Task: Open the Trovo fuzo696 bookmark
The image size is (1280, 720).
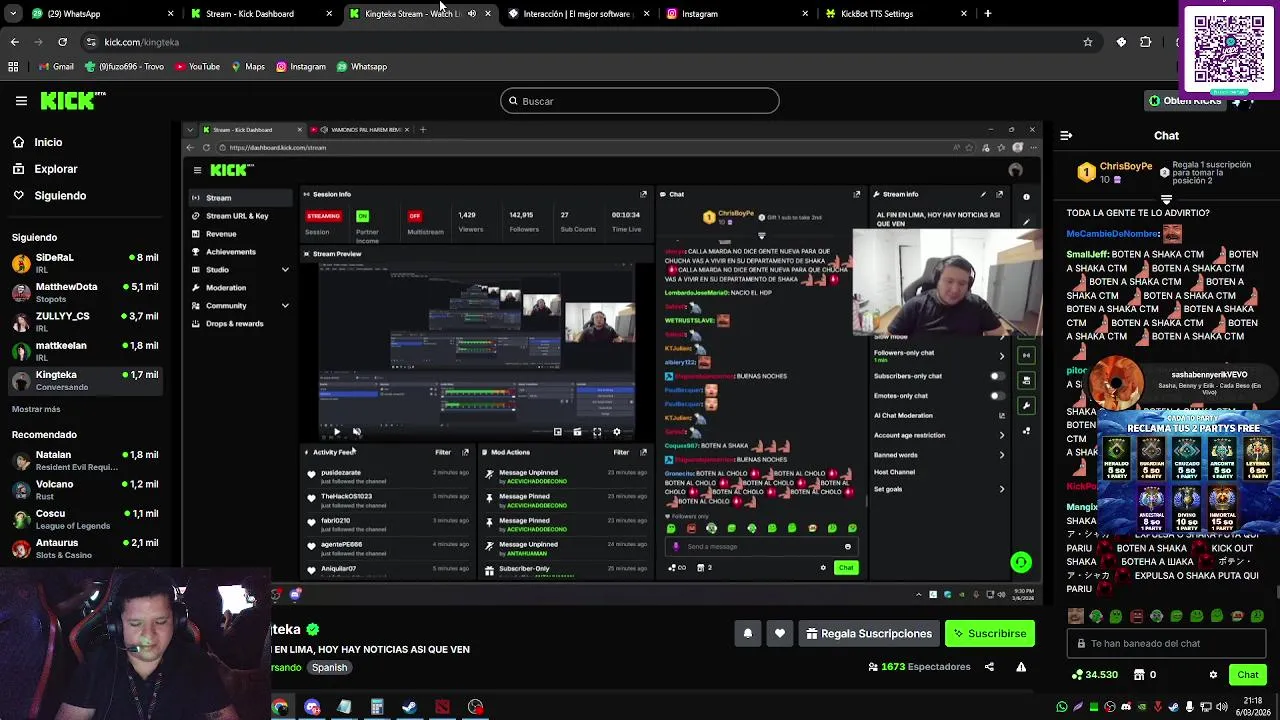Action: pos(124,67)
